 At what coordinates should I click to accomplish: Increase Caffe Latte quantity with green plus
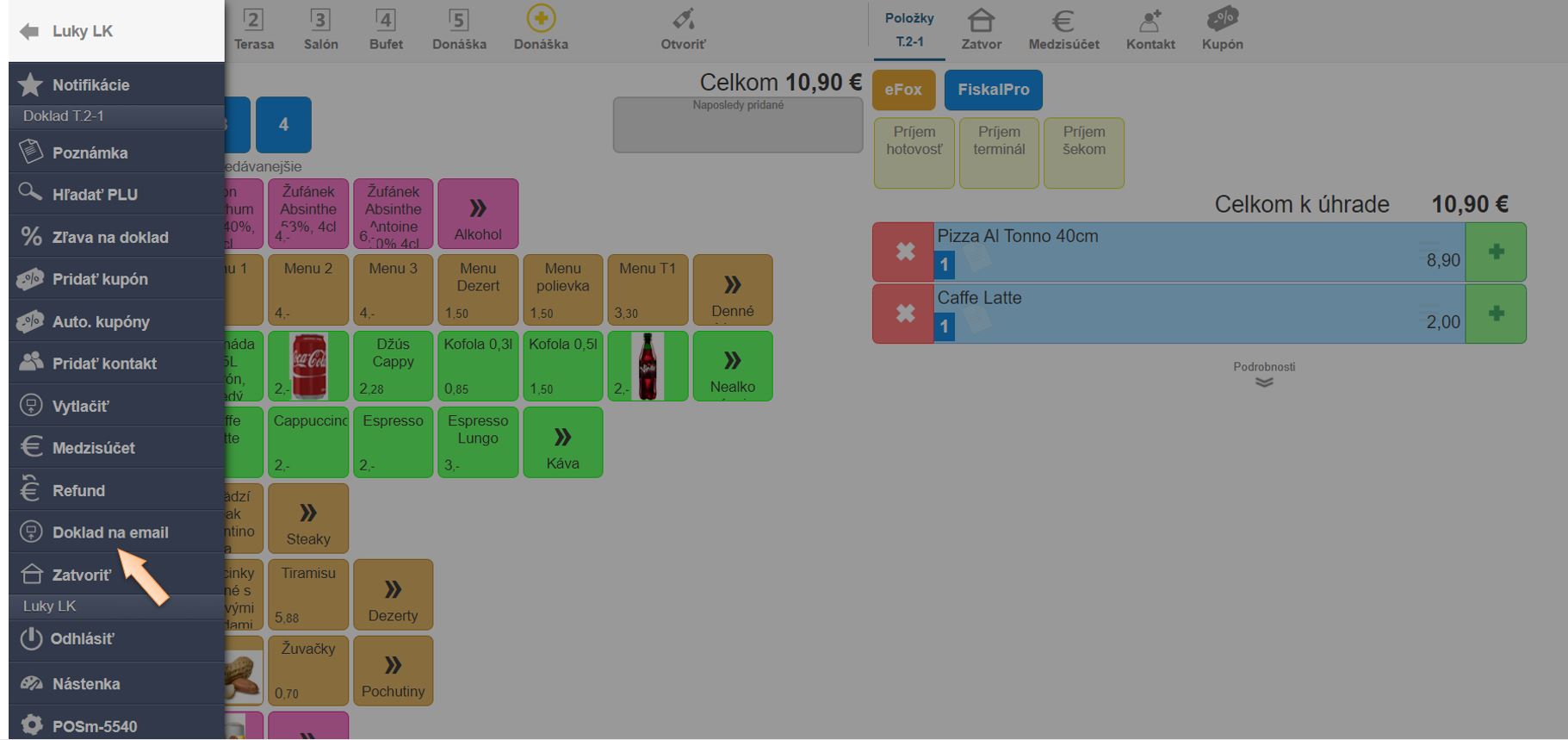coord(1496,314)
